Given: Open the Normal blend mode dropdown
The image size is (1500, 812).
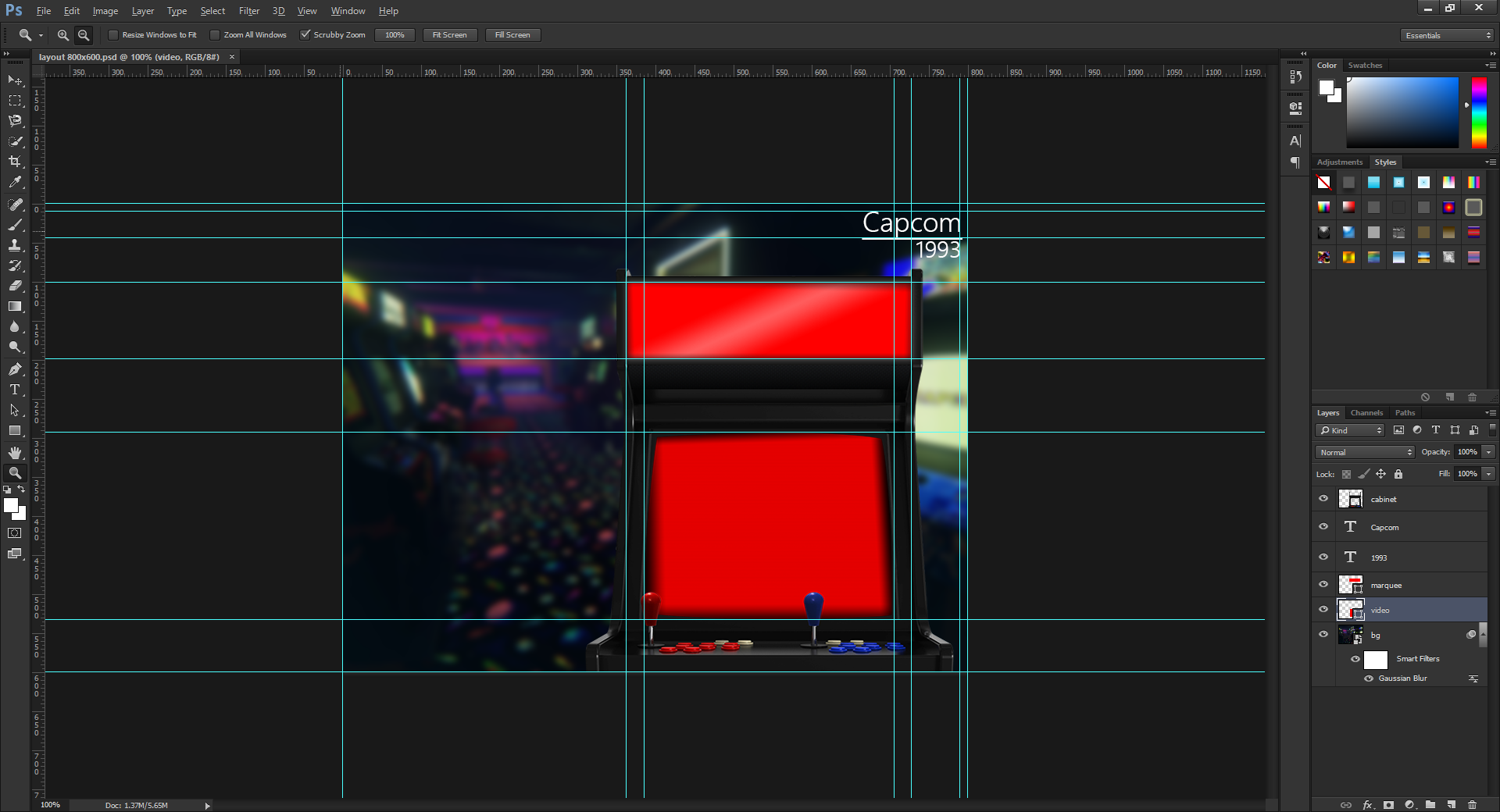Looking at the screenshot, I should 1365,452.
